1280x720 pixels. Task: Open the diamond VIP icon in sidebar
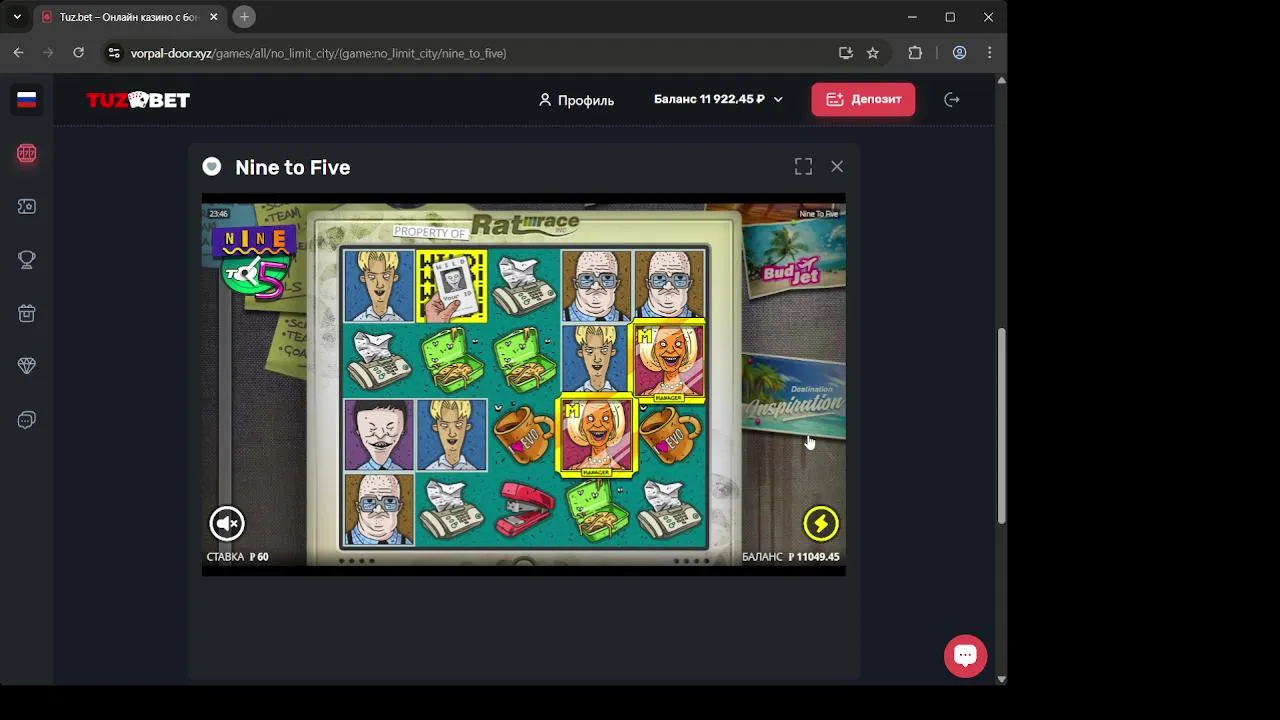click(x=27, y=366)
